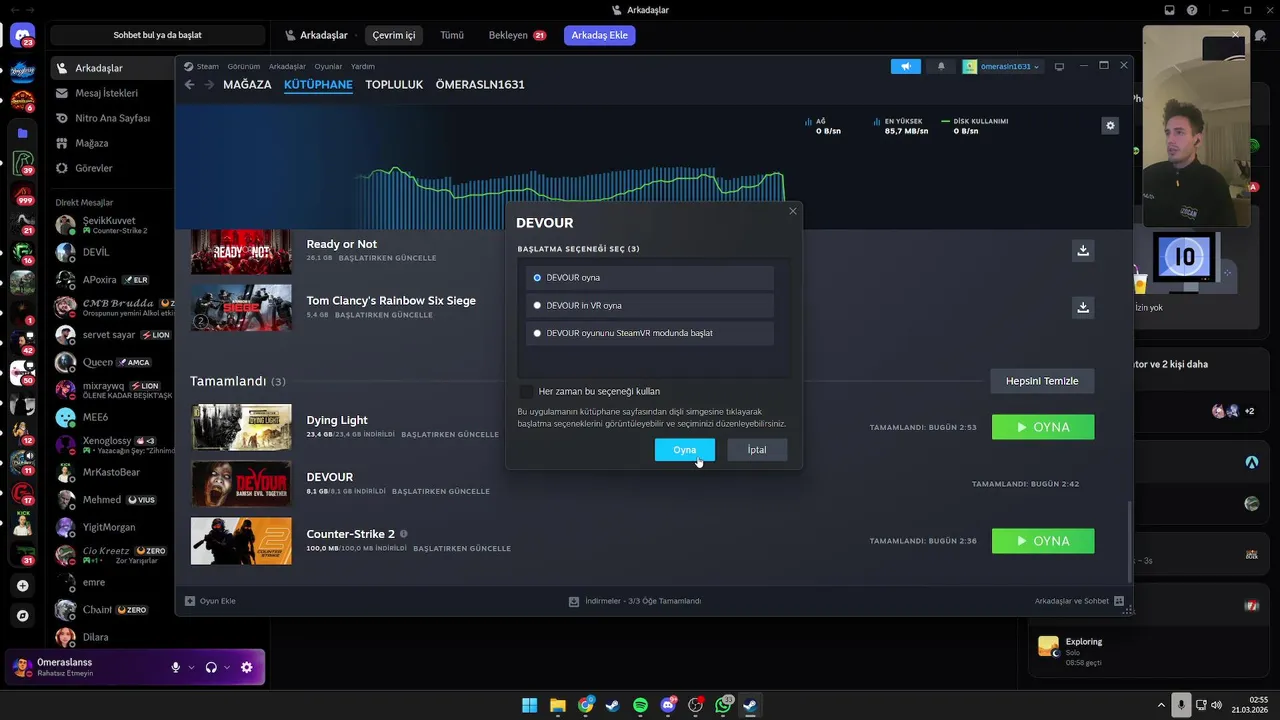Screen dimensions: 1280x720
Task: Open the Bekleyen friends tab in Discord
Action: click(x=517, y=35)
